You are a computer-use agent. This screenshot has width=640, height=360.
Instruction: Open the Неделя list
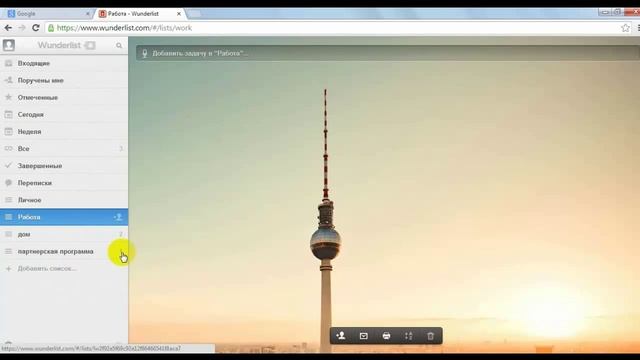64,132
